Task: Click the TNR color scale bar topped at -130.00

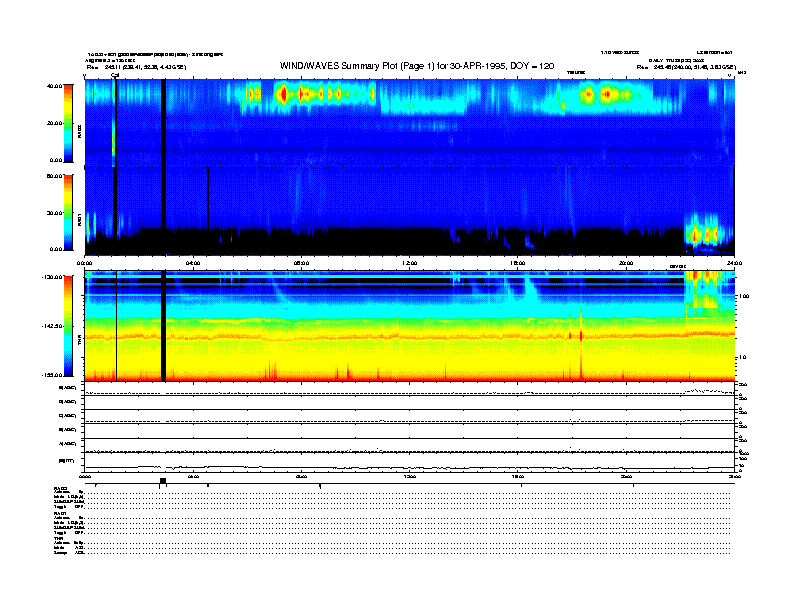Action: pyautogui.click(x=68, y=326)
